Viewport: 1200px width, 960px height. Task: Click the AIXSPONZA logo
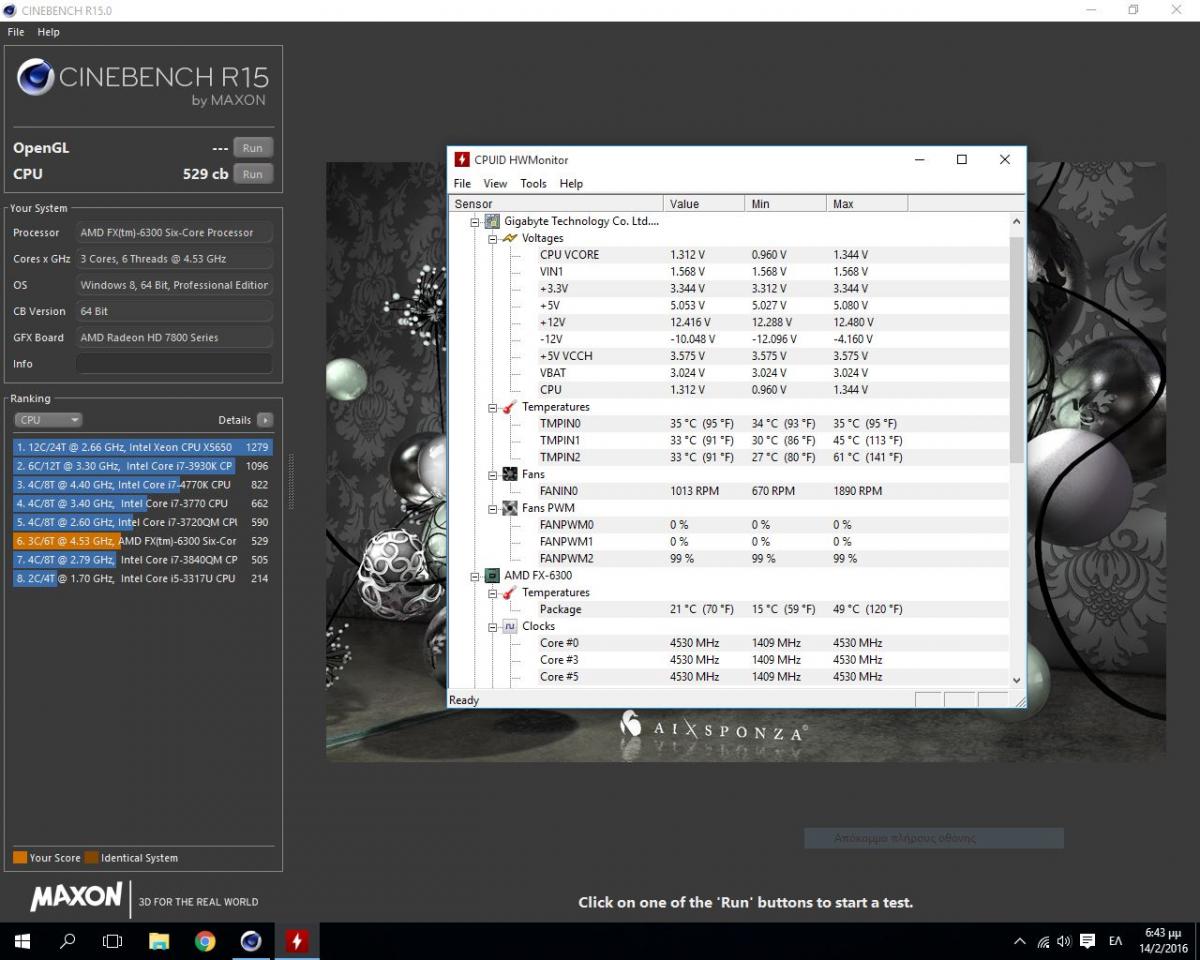712,727
